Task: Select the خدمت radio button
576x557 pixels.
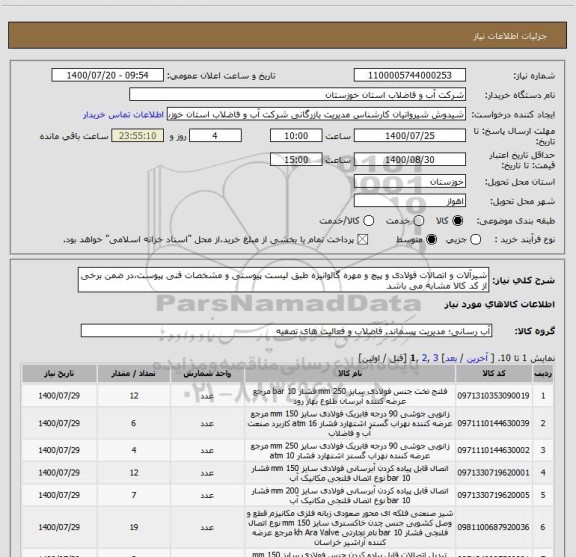Action: pos(419,220)
